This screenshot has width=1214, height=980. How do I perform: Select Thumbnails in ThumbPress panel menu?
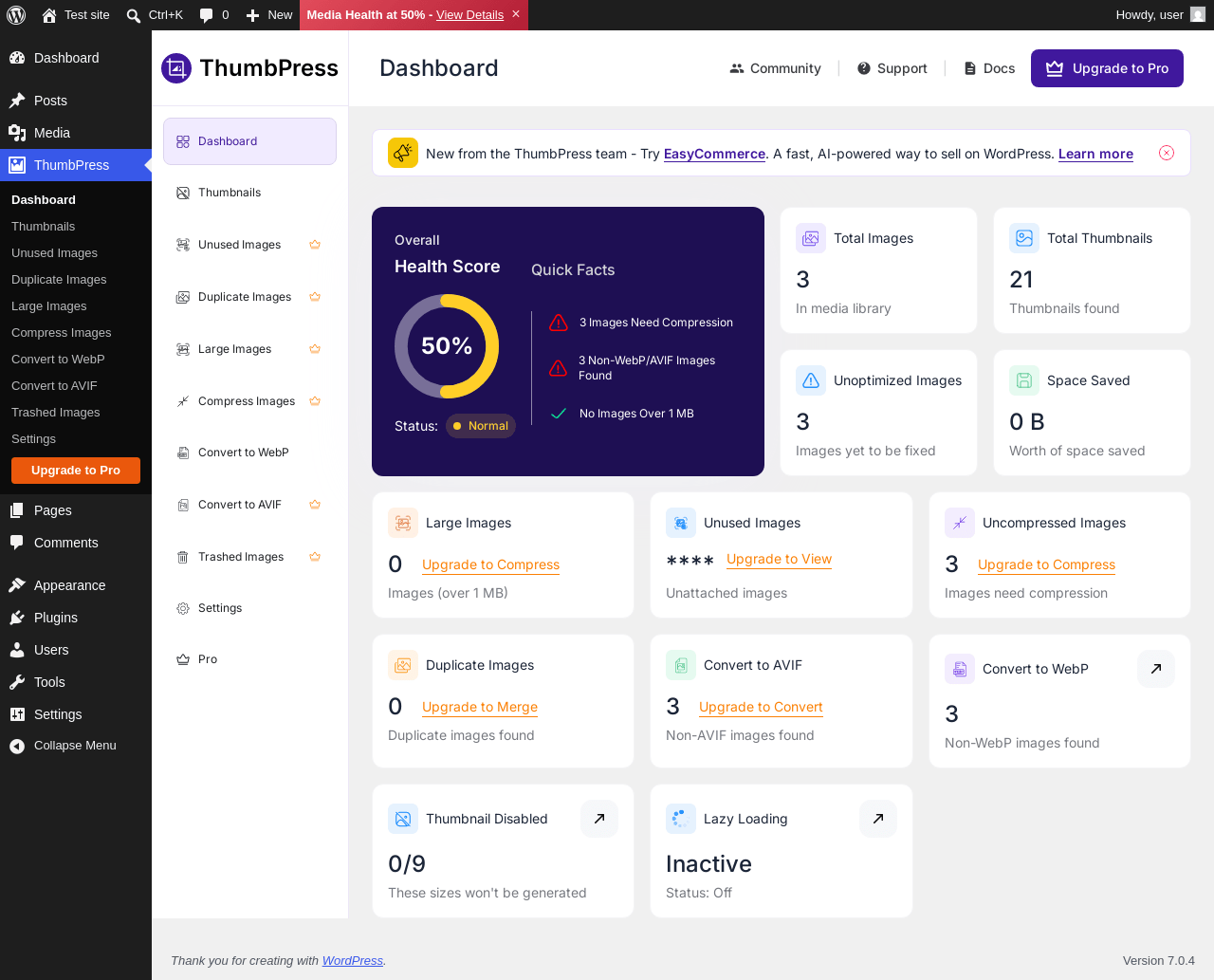click(x=249, y=193)
